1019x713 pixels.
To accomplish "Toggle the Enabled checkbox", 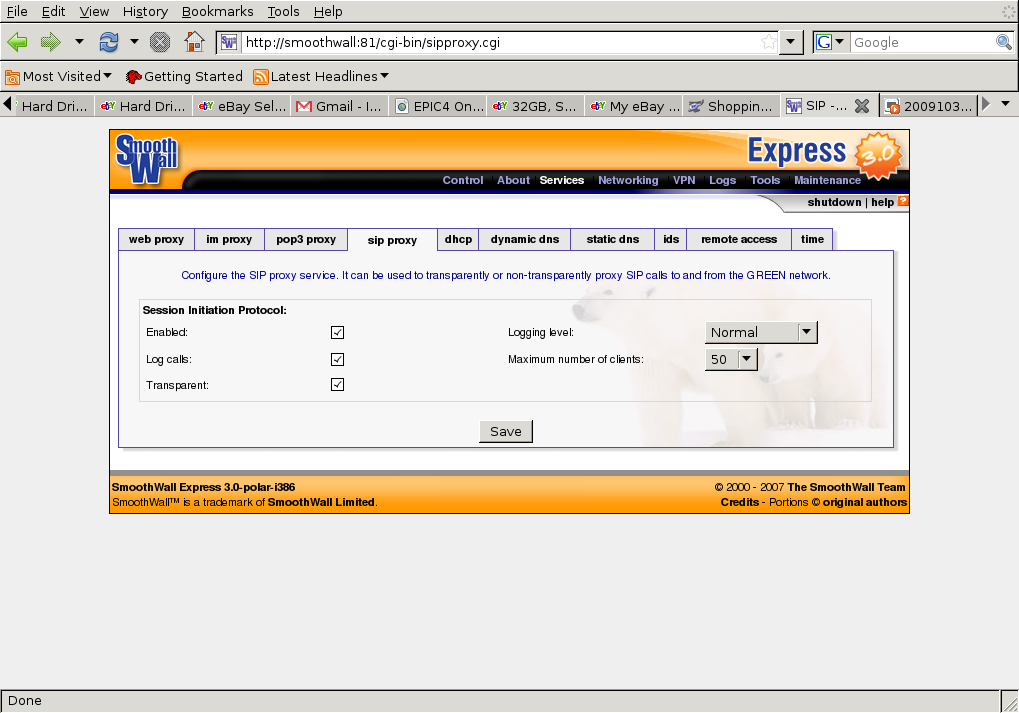I will pos(337,333).
